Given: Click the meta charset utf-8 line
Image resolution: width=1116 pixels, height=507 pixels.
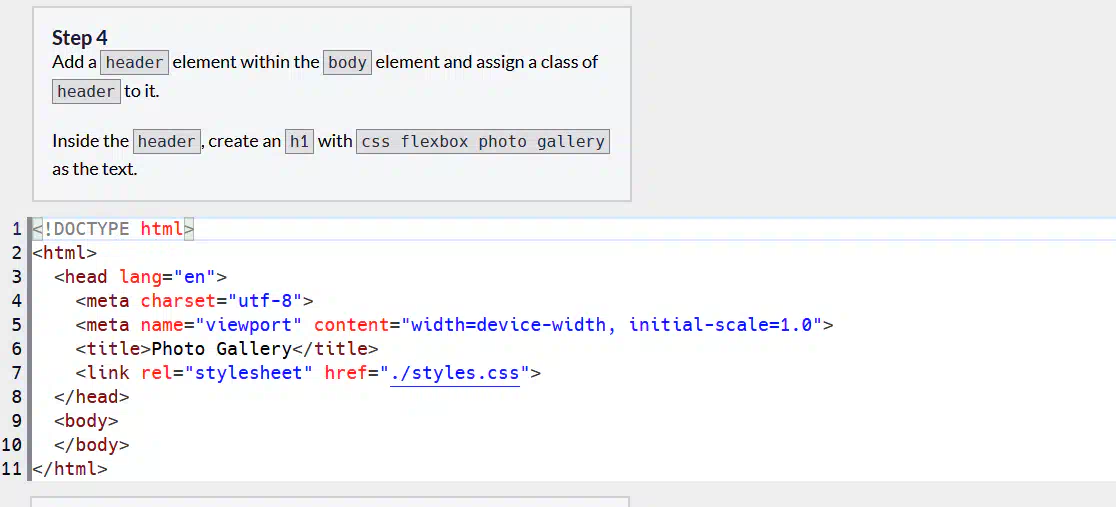Looking at the screenshot, I should 194,301.
